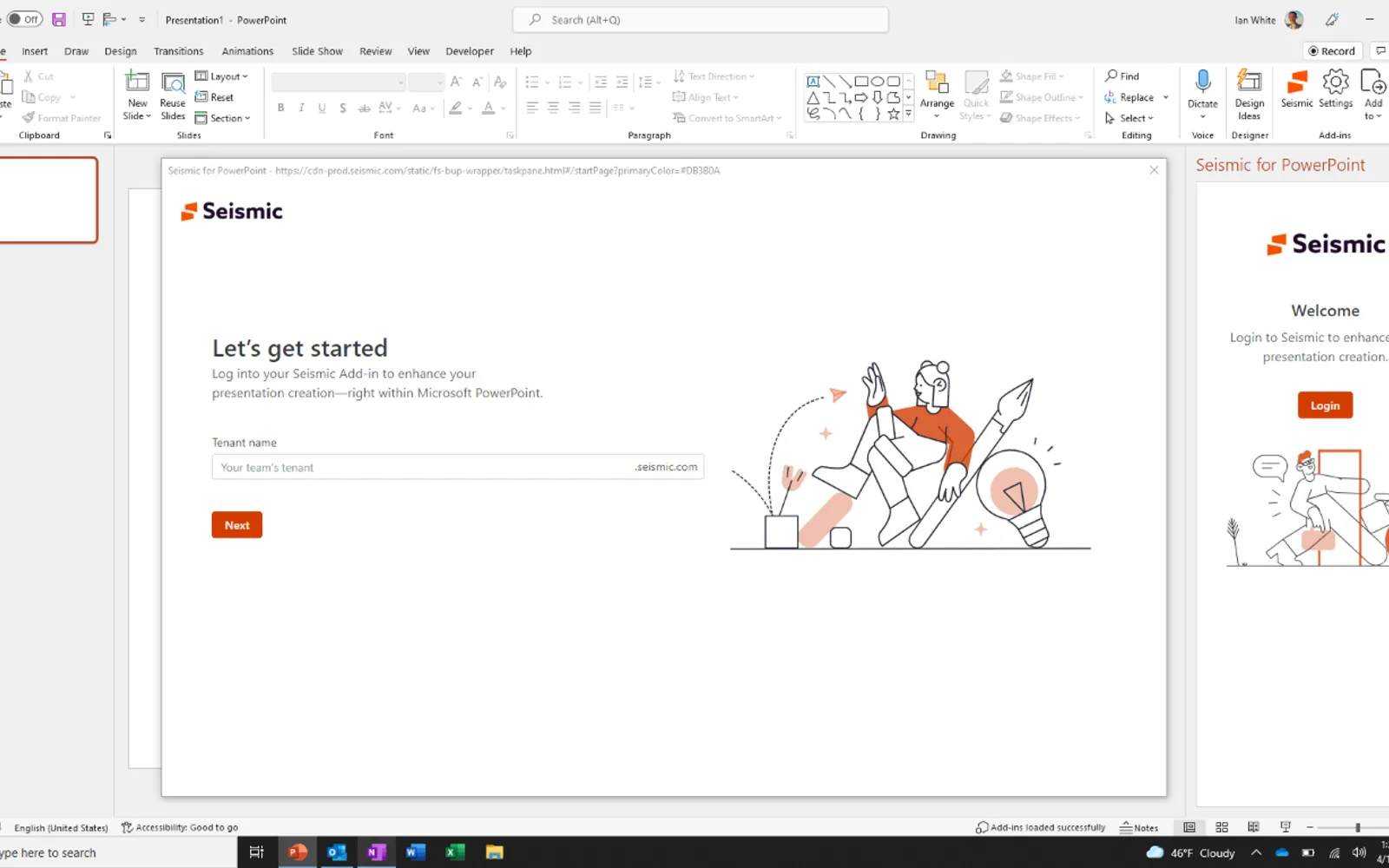The height and width of the screenshot is (868, 1389).
Task: Toggle Notes pane in status bar
Action: coord(1139,827)
